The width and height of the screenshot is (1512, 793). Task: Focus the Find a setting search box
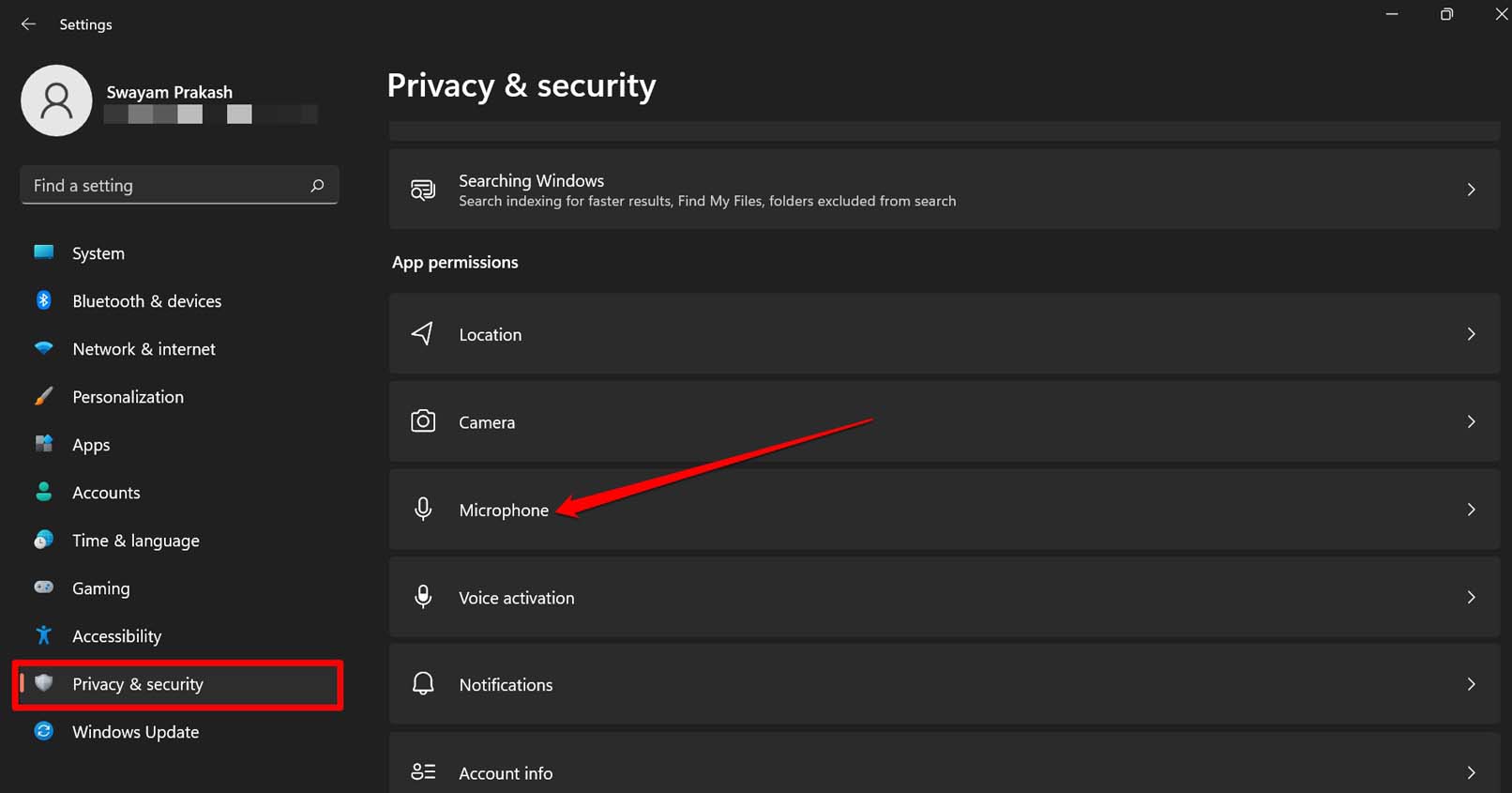(x=169, y=186)
